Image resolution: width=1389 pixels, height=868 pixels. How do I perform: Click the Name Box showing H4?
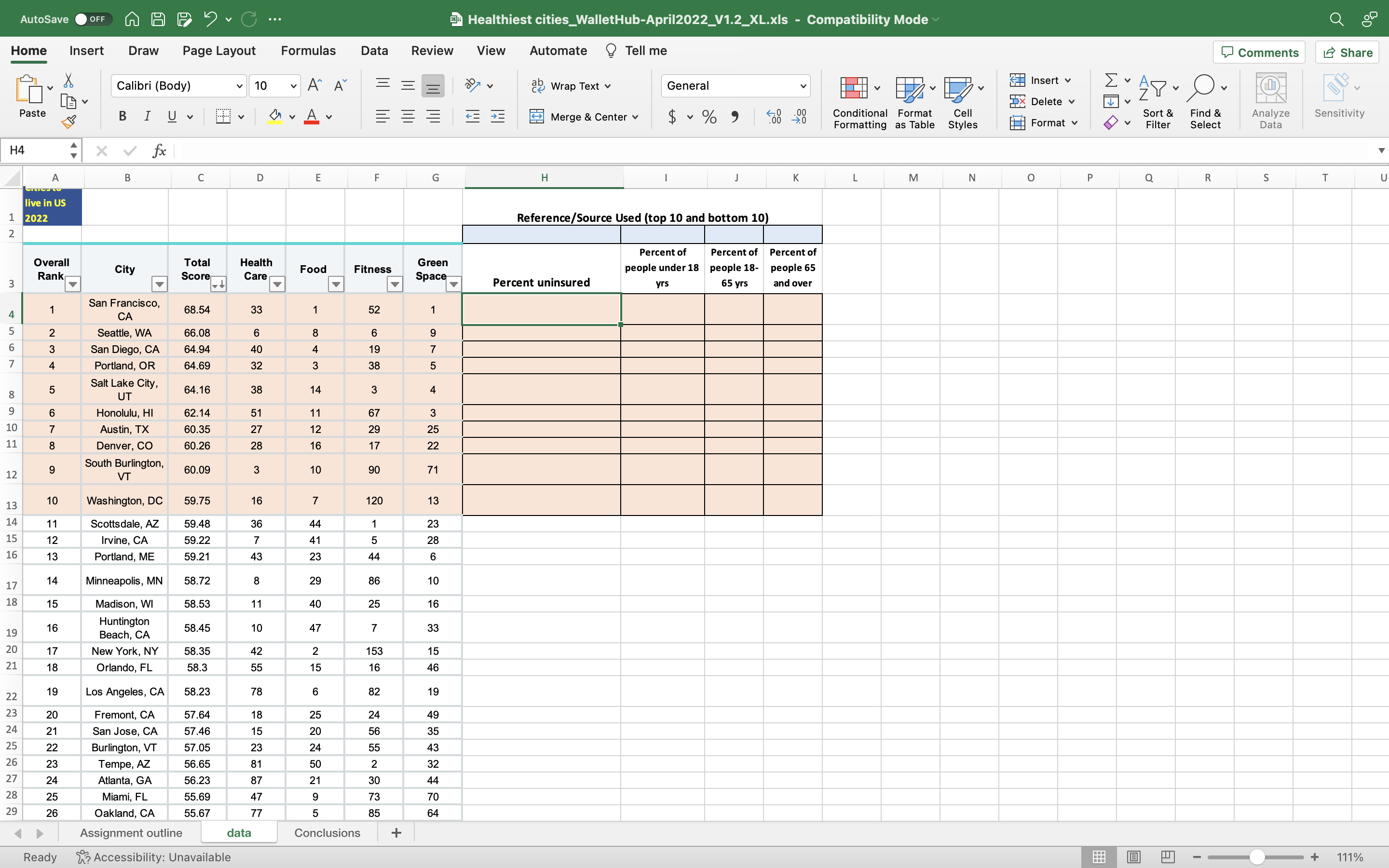coord(37,150)
